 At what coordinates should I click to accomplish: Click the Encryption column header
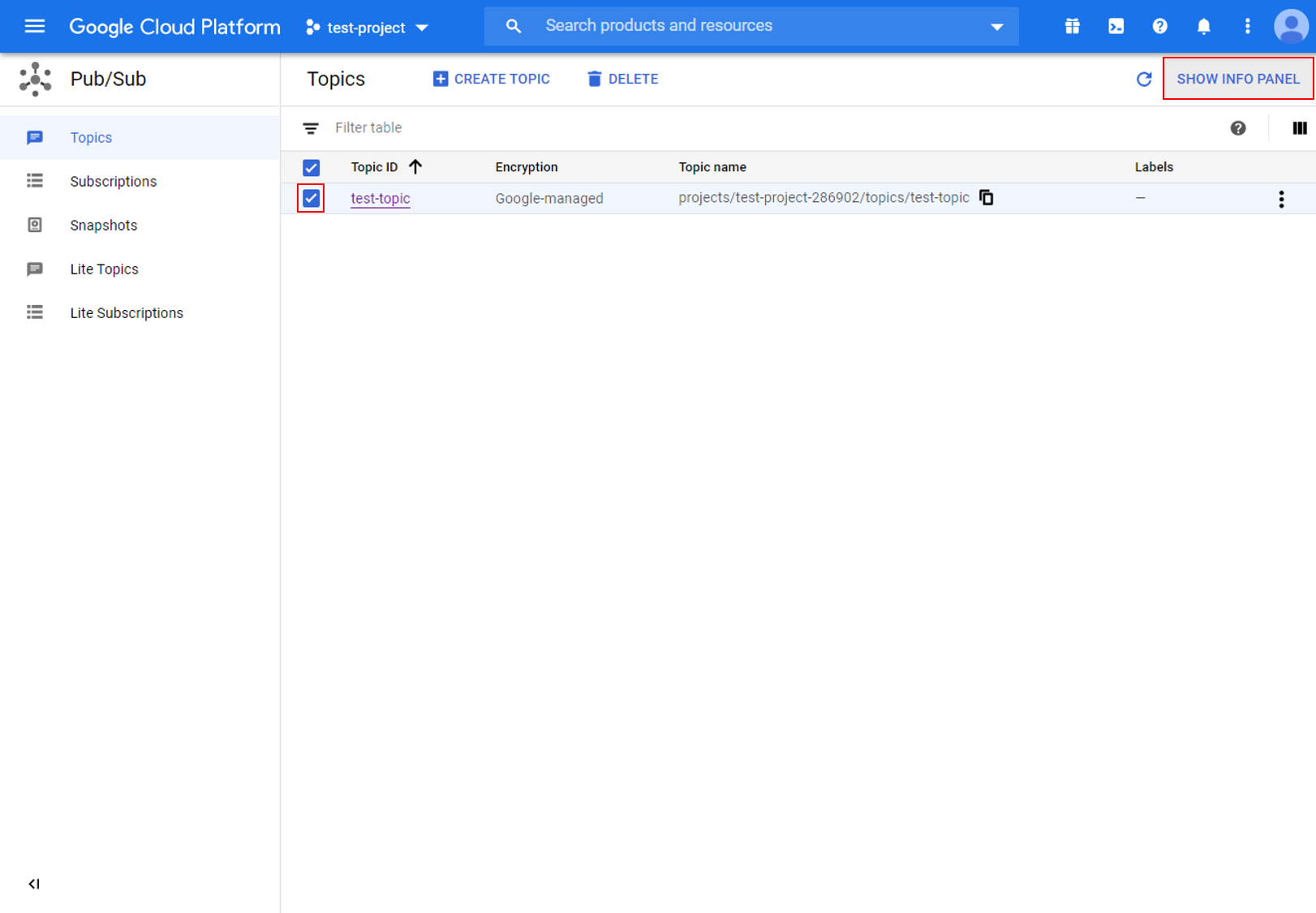(x=527, y=167)
